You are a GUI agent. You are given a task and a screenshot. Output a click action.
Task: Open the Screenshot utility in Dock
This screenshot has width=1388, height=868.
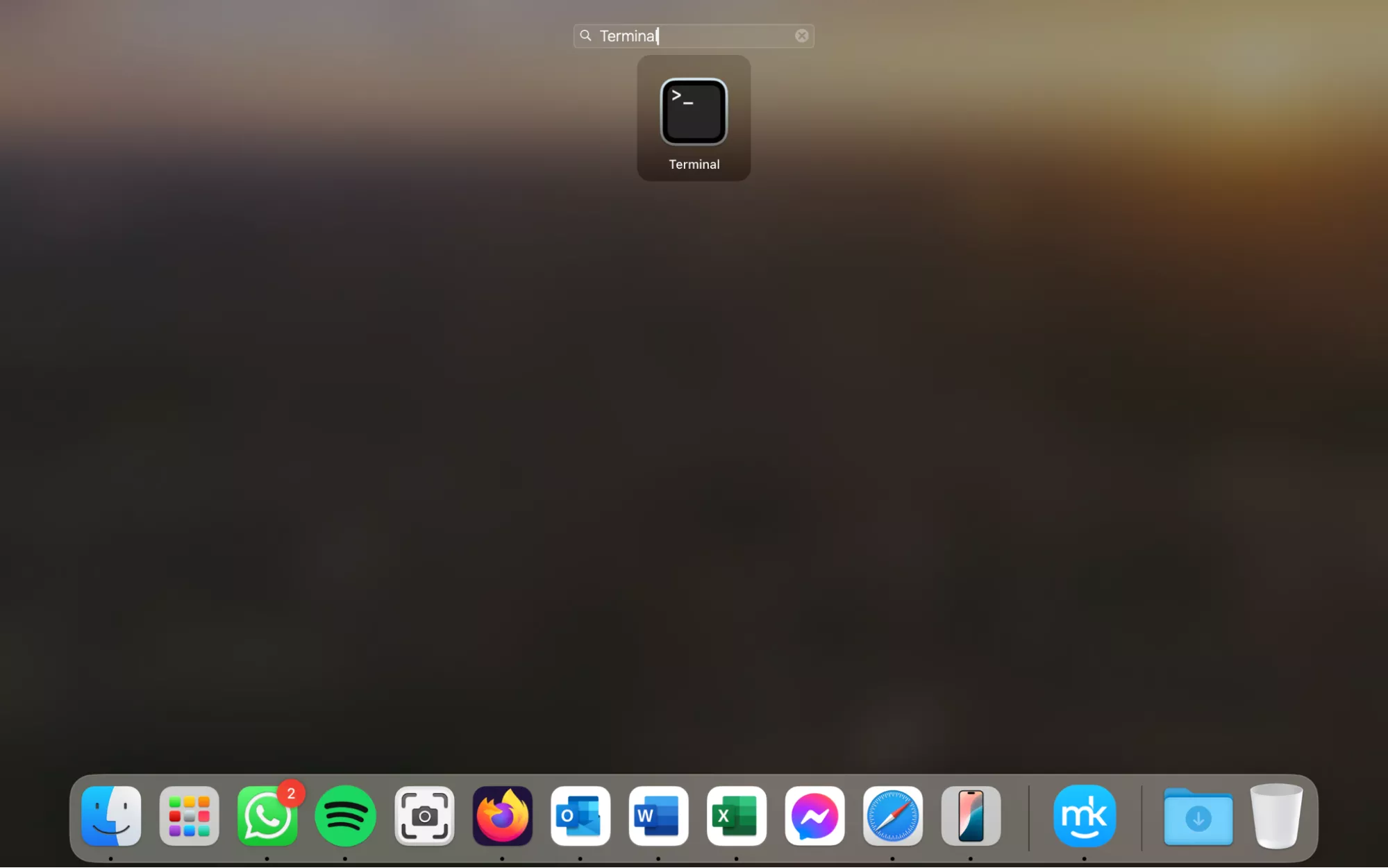point(424,816)
